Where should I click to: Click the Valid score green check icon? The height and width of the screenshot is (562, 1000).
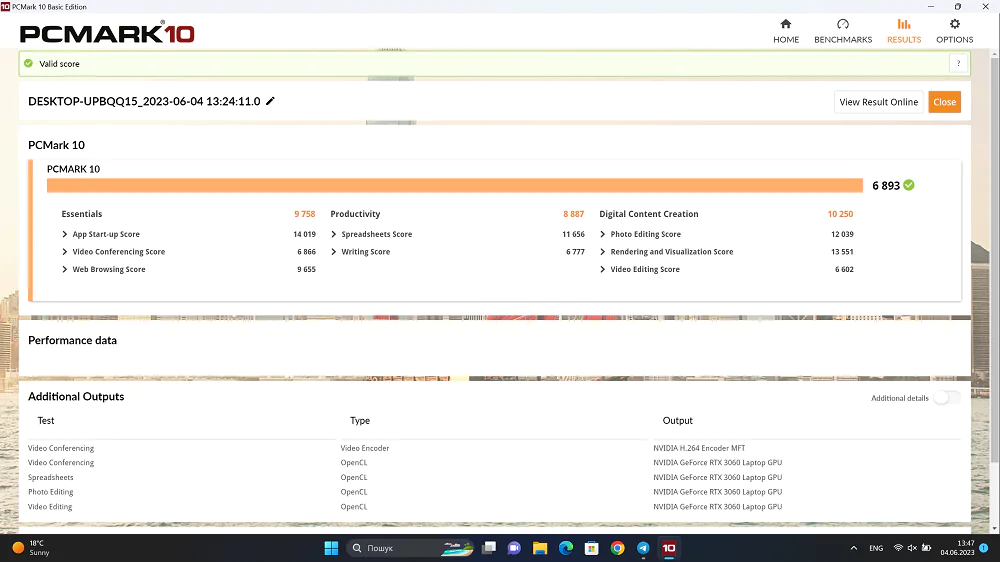click(28, 63)
